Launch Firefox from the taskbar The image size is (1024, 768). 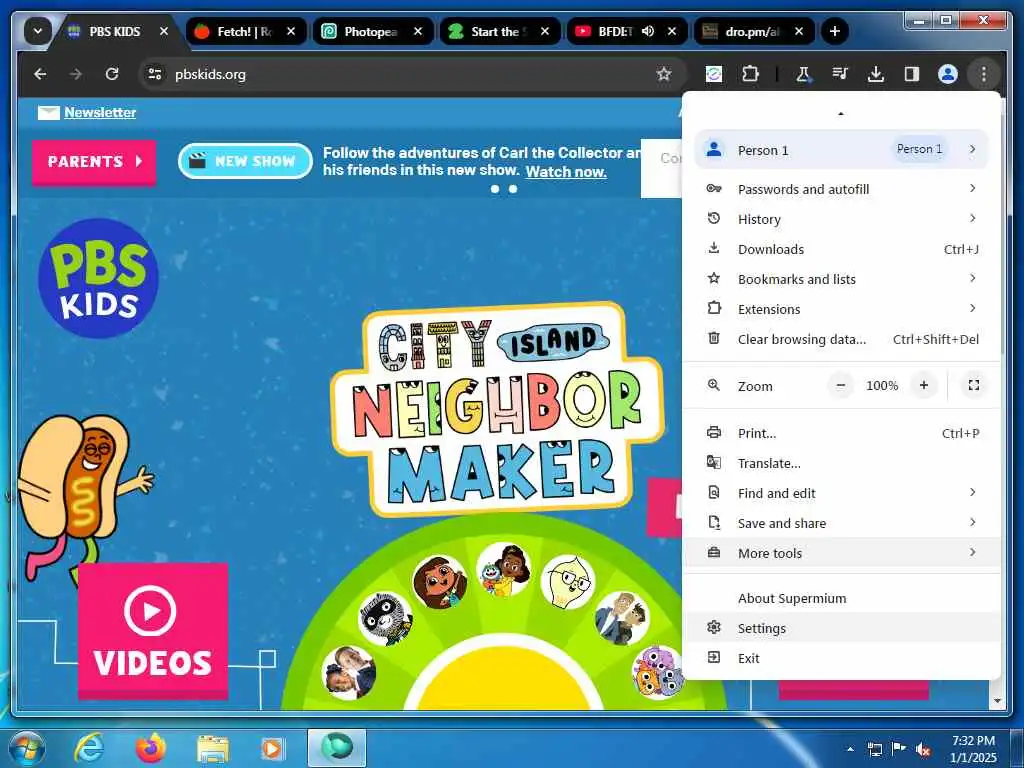click(151, 748)
